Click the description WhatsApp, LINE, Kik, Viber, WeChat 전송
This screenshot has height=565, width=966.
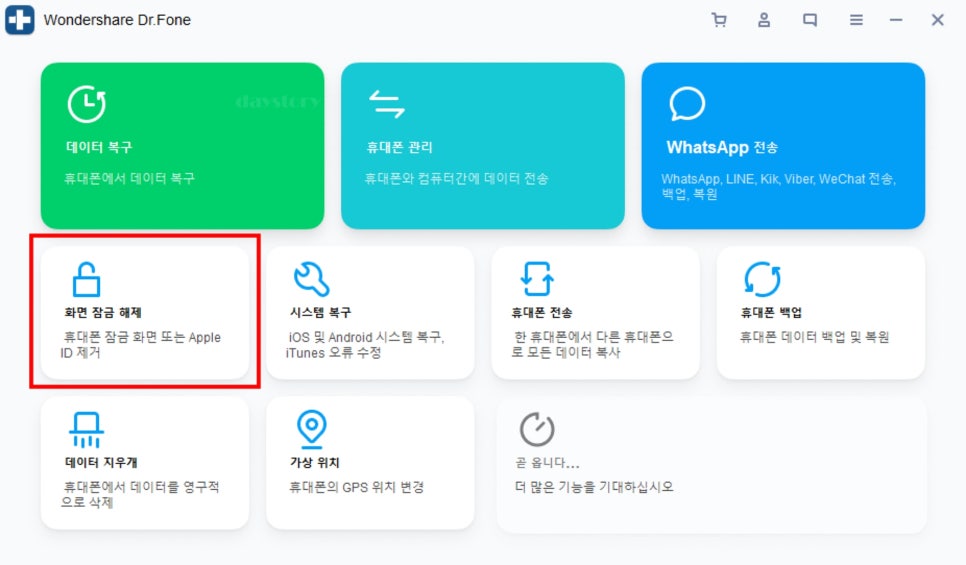tap(779, 179)
